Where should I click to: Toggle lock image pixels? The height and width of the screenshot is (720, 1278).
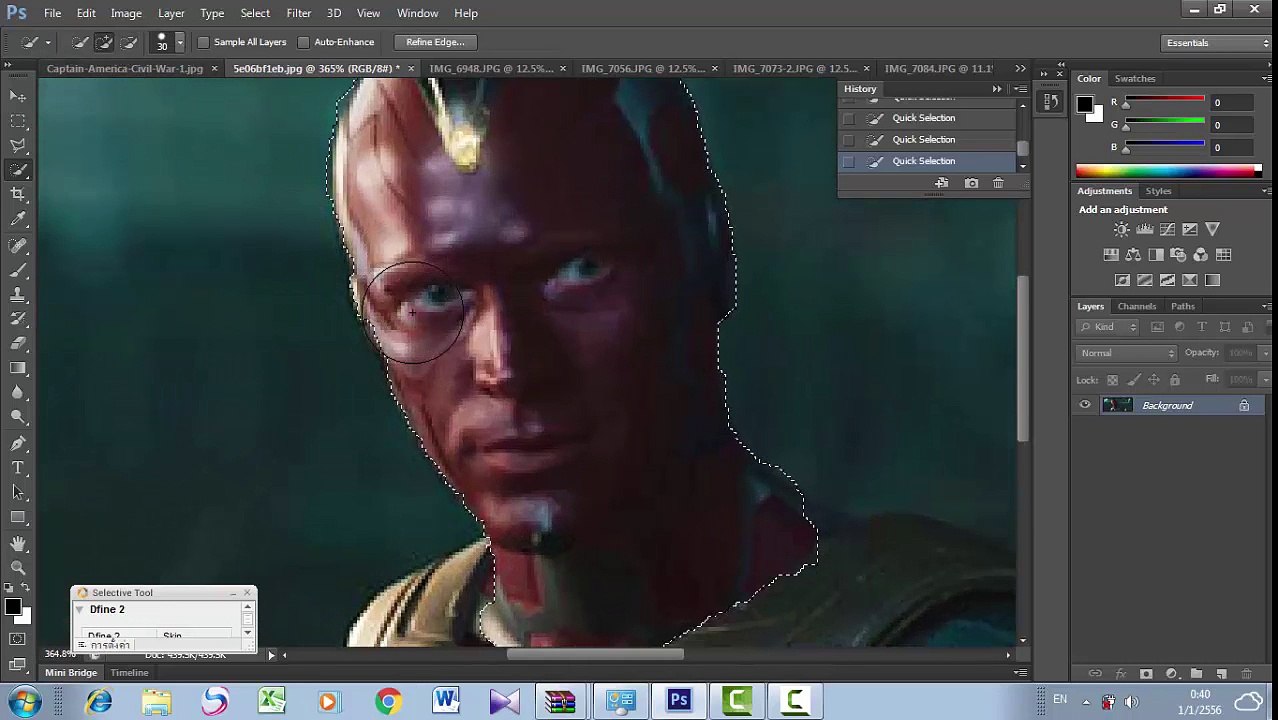pyautogui.click(x=1133, y=380)
